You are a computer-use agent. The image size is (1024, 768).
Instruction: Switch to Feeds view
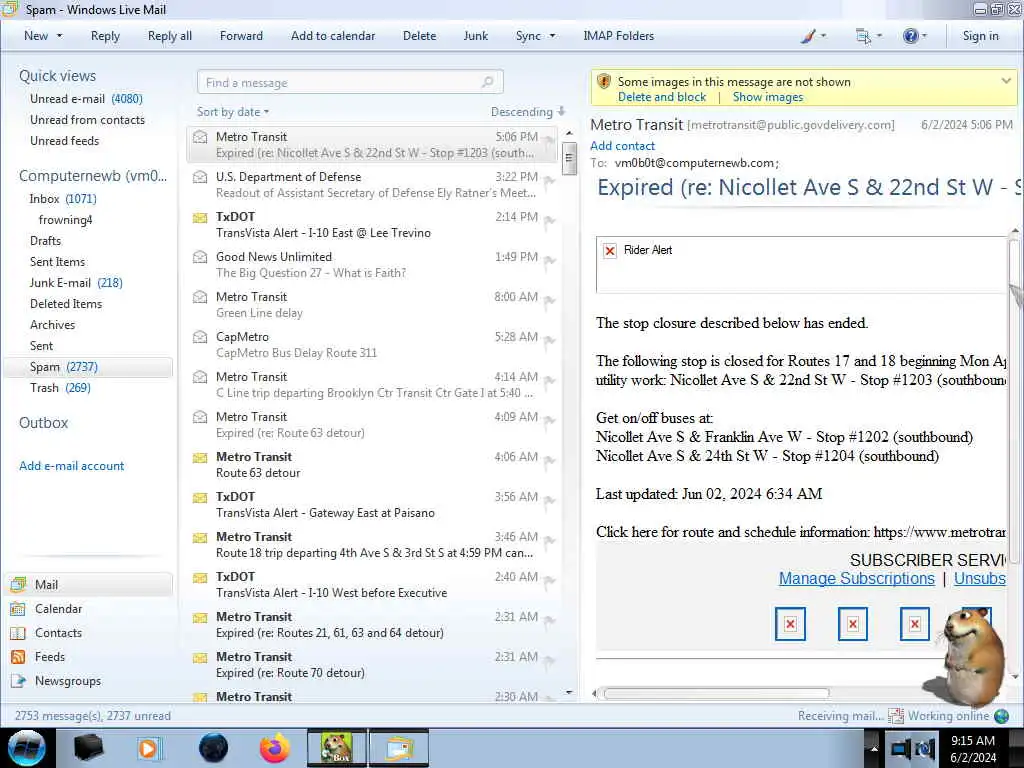click(50, 657)
